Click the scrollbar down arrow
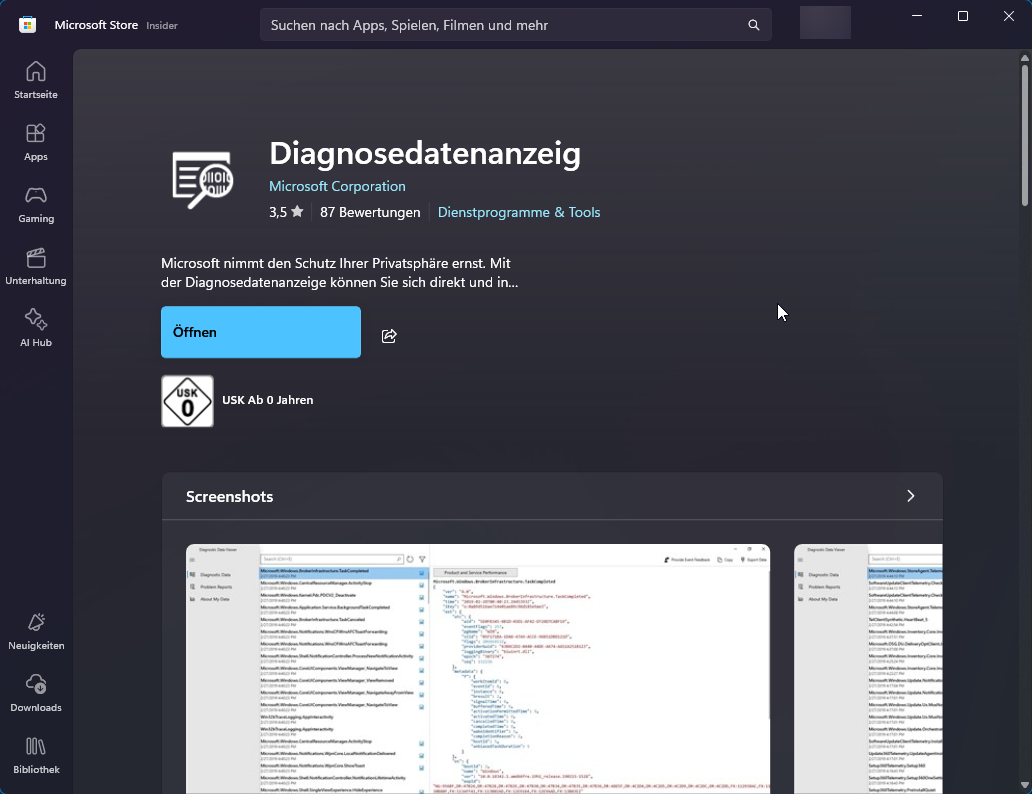This screenshot has height=794, width=1032. [x=1025, y=785]
